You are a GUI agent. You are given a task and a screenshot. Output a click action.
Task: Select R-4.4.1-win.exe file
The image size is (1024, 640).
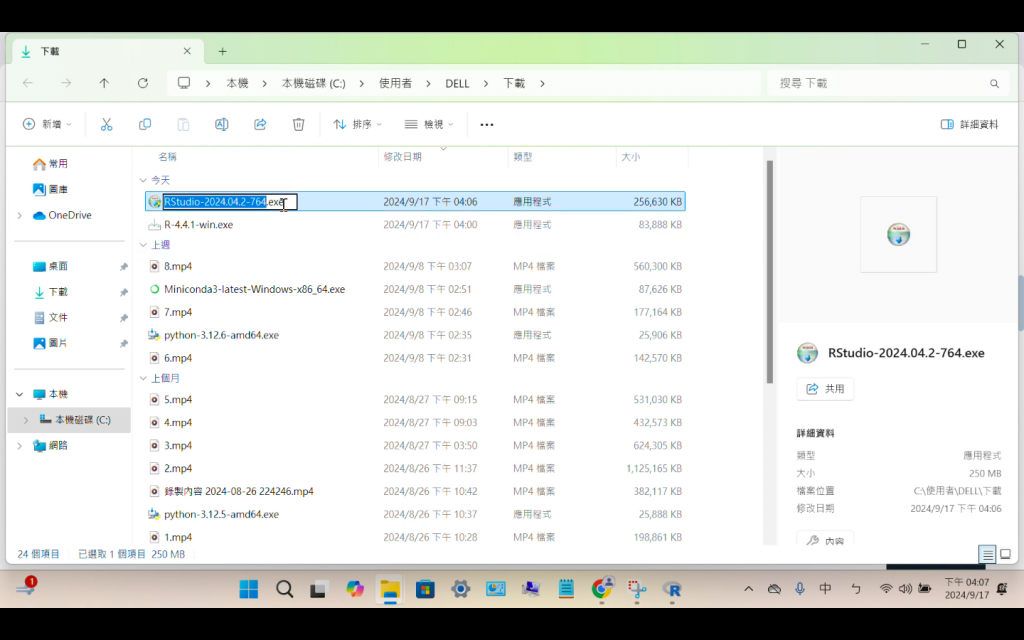(x=199, y=225)
